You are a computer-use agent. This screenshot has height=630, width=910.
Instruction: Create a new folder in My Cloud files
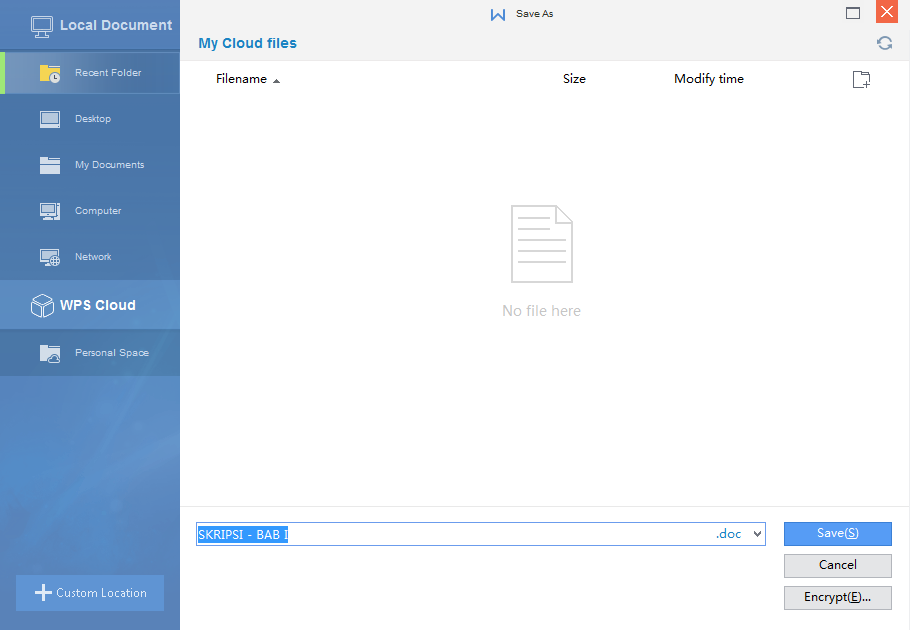[861, 79]
